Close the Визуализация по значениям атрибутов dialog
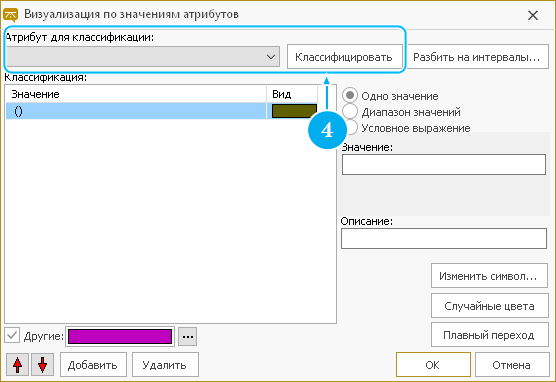Screen dimensions: 556x382 coord(533,15)
